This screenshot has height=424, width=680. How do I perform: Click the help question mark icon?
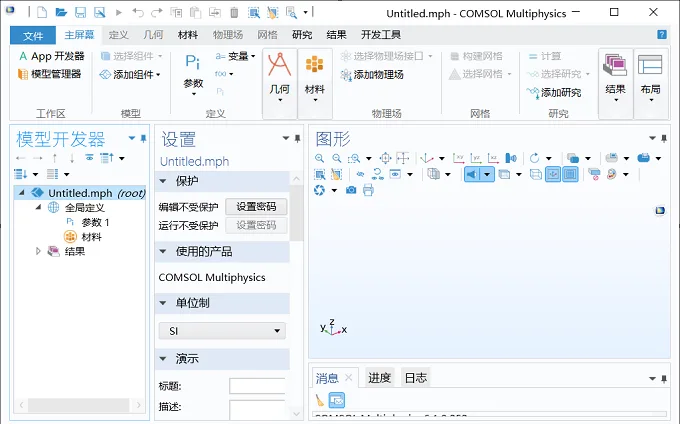pyautogui.click(x=662, y=35)
